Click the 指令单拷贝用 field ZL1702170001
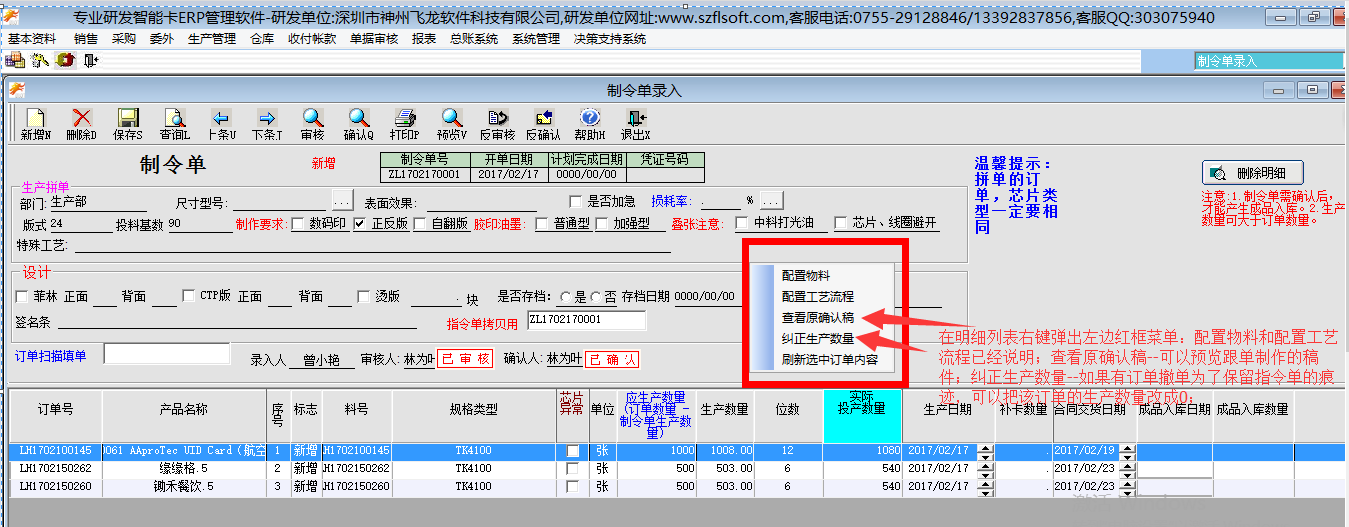The width and height of the screenshot is (1349, 527). pyautogui.click(x=586, y=320)
